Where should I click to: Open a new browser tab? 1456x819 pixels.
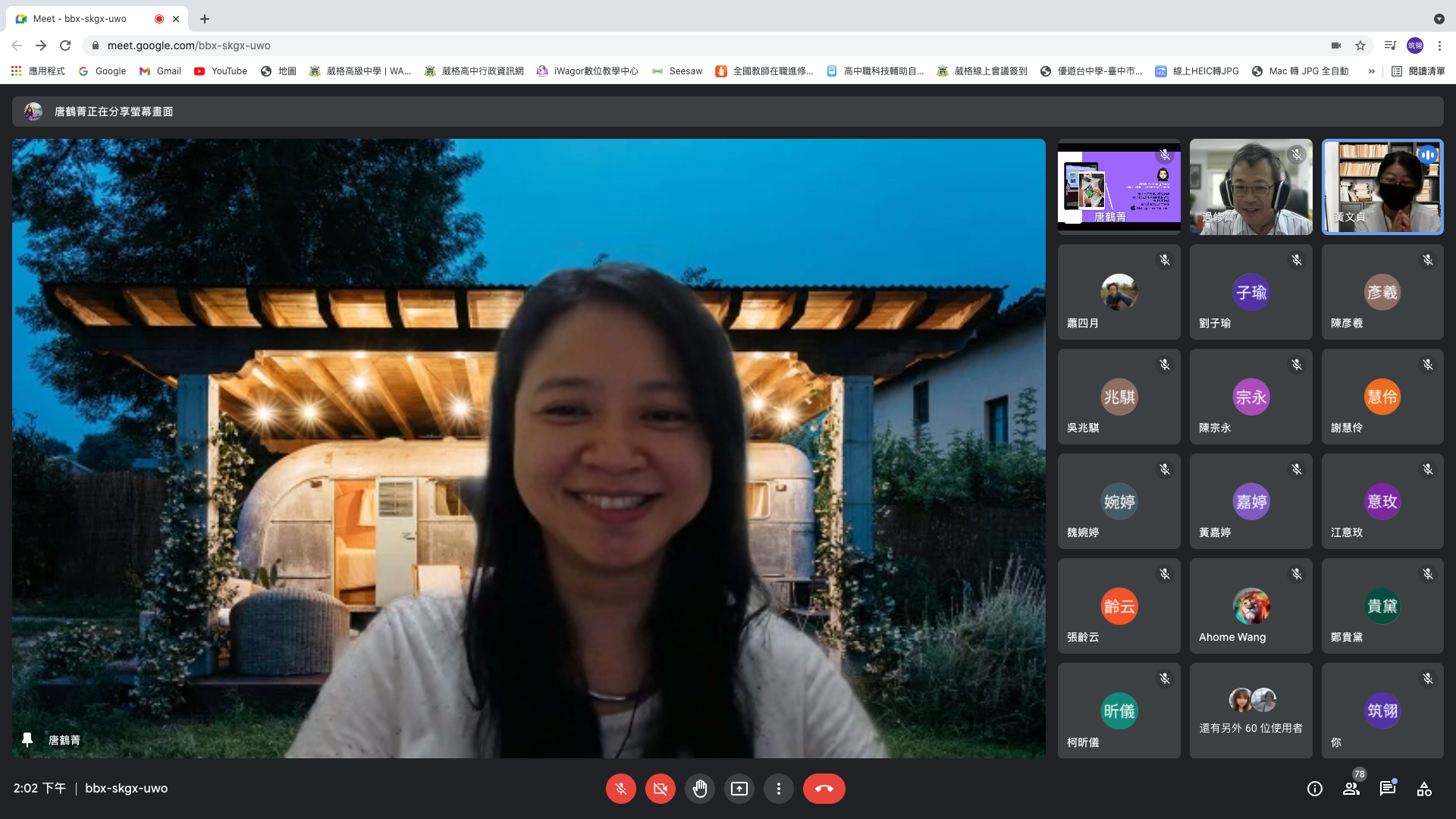click(x=205, y=19)
